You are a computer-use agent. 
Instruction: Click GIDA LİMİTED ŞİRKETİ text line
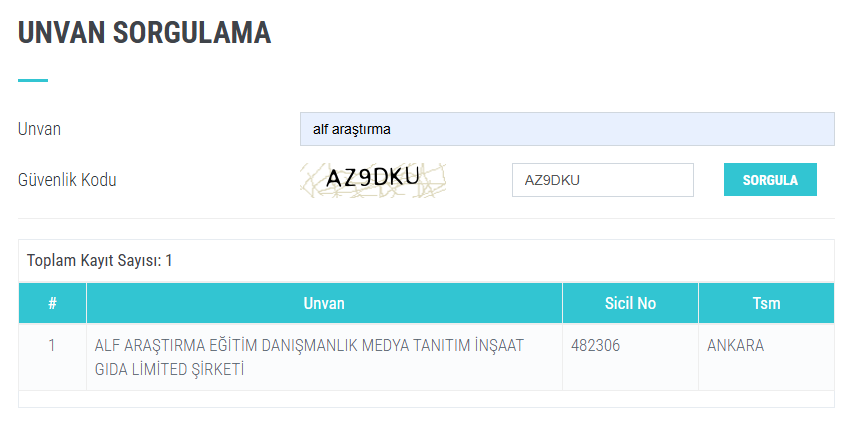point(169,370)
